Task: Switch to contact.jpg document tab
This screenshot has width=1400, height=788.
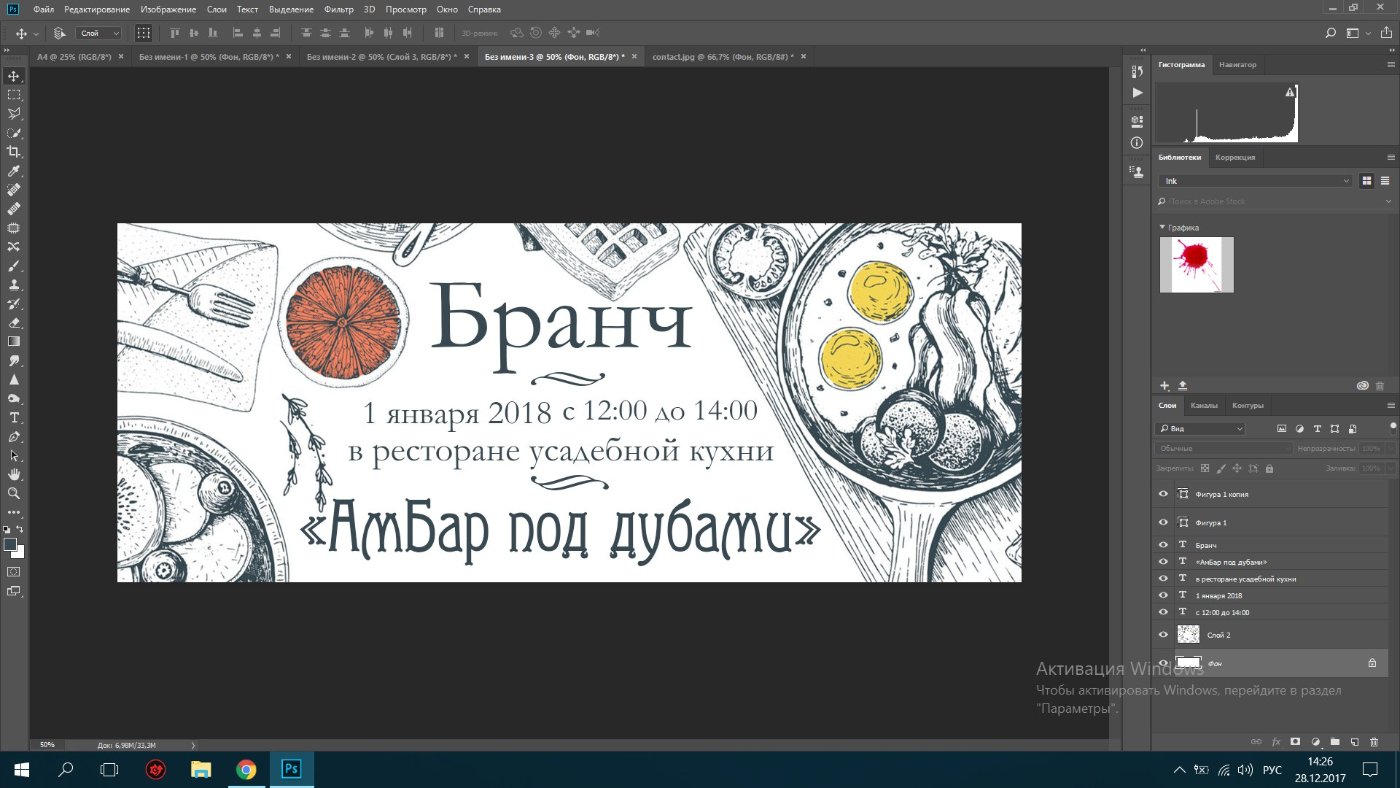Action: pyautogui.click(x=722, y=57)
